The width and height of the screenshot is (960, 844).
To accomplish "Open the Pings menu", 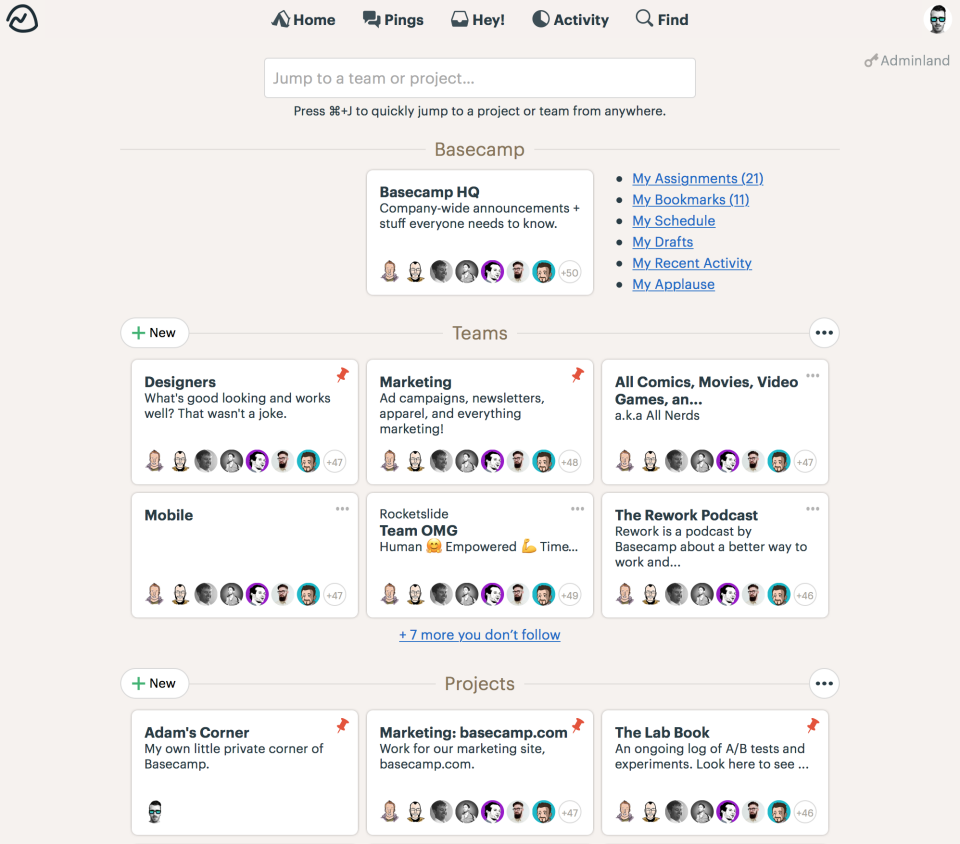I will coord(393,20).
